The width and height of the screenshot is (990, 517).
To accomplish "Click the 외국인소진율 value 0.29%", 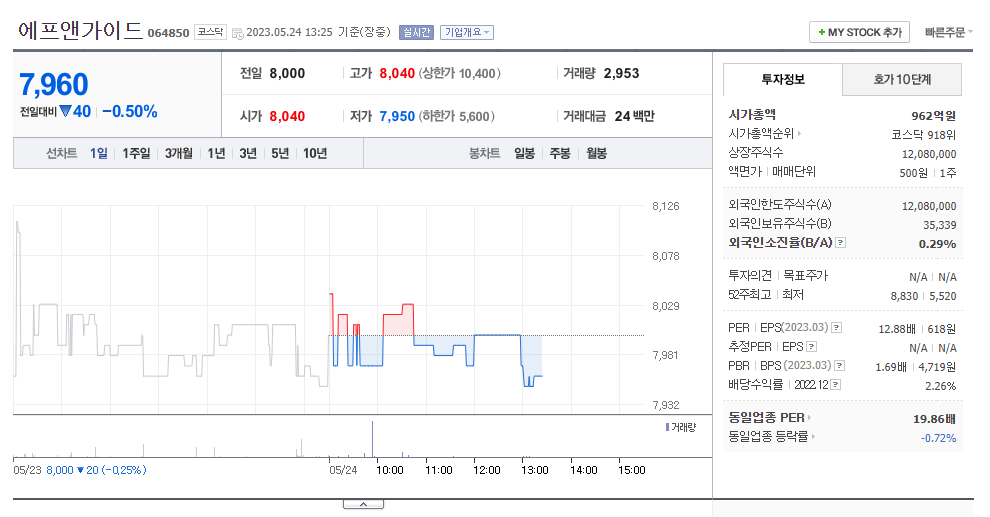I will click(x=937, y=244).
